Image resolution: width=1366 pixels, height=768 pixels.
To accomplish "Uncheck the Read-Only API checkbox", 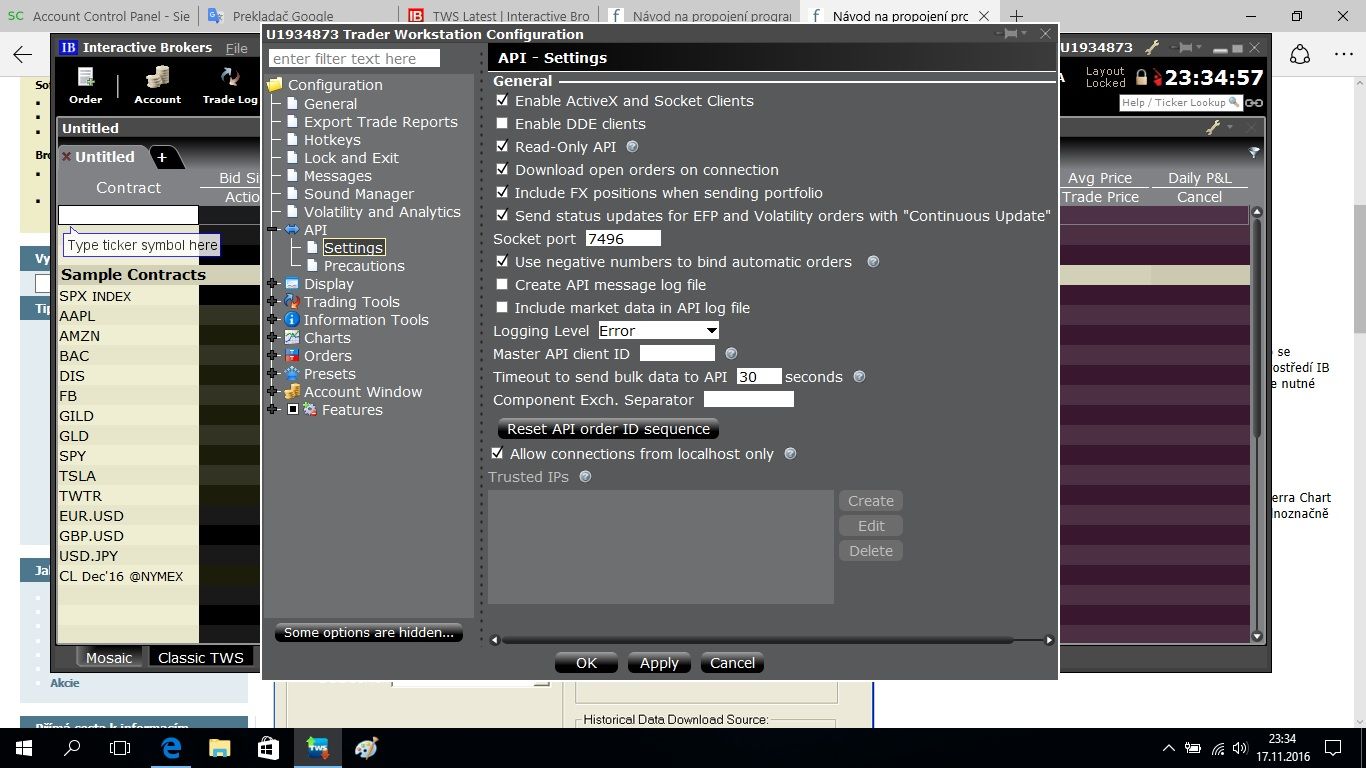I will 502,147.
